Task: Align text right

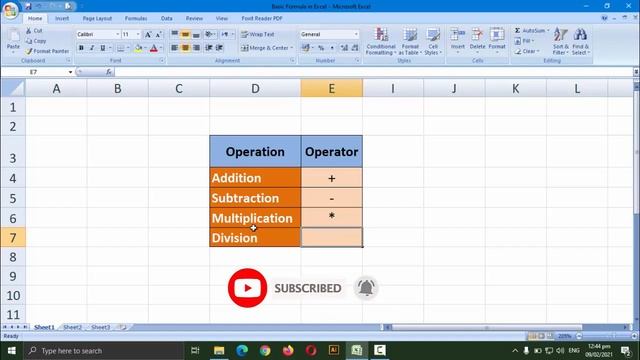Action: (x=196, y=48)
